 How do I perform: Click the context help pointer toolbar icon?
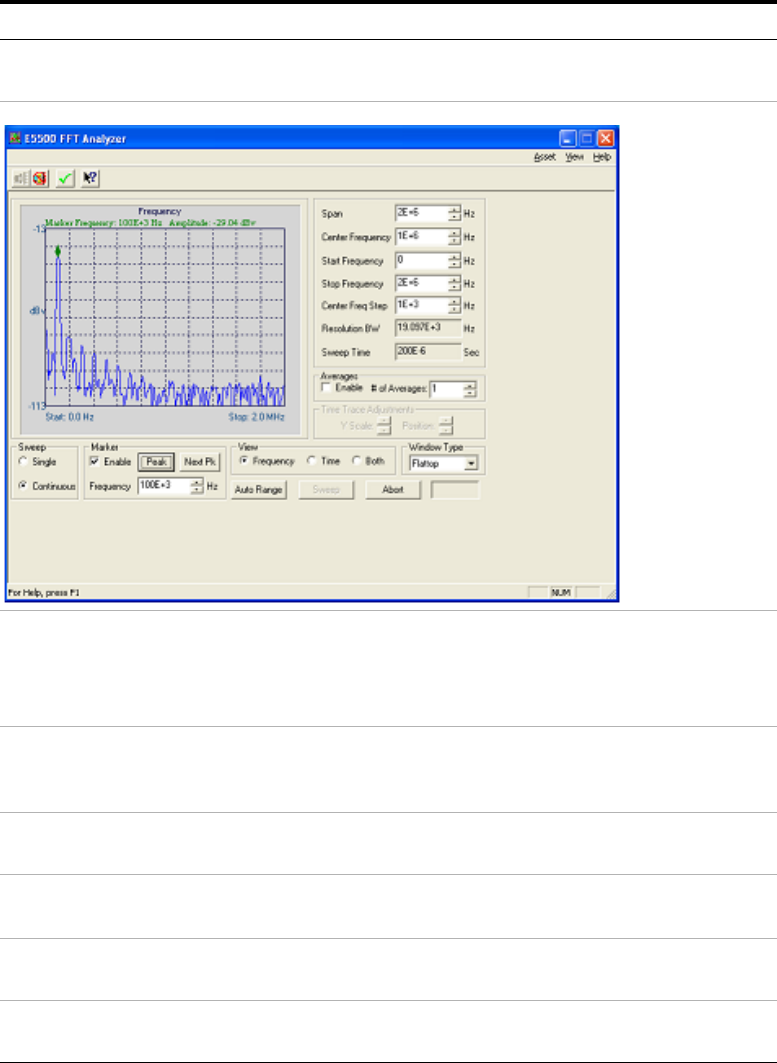point(89,178)
